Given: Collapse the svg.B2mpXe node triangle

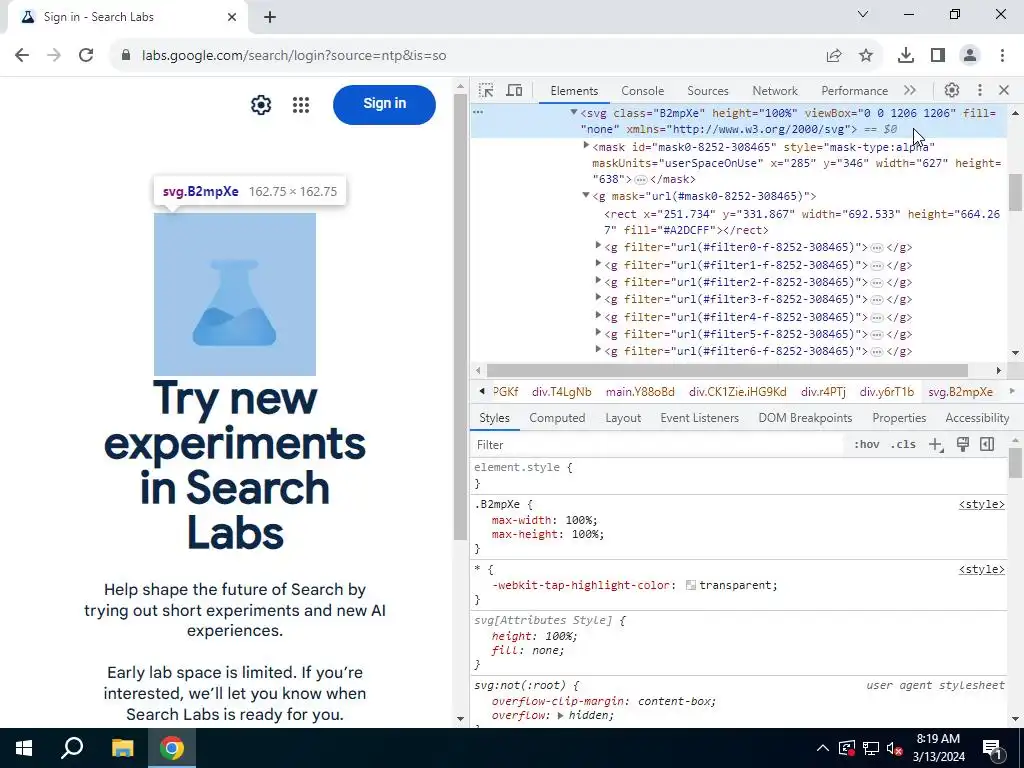Looking at the screenshot, I should click(573, 112).
